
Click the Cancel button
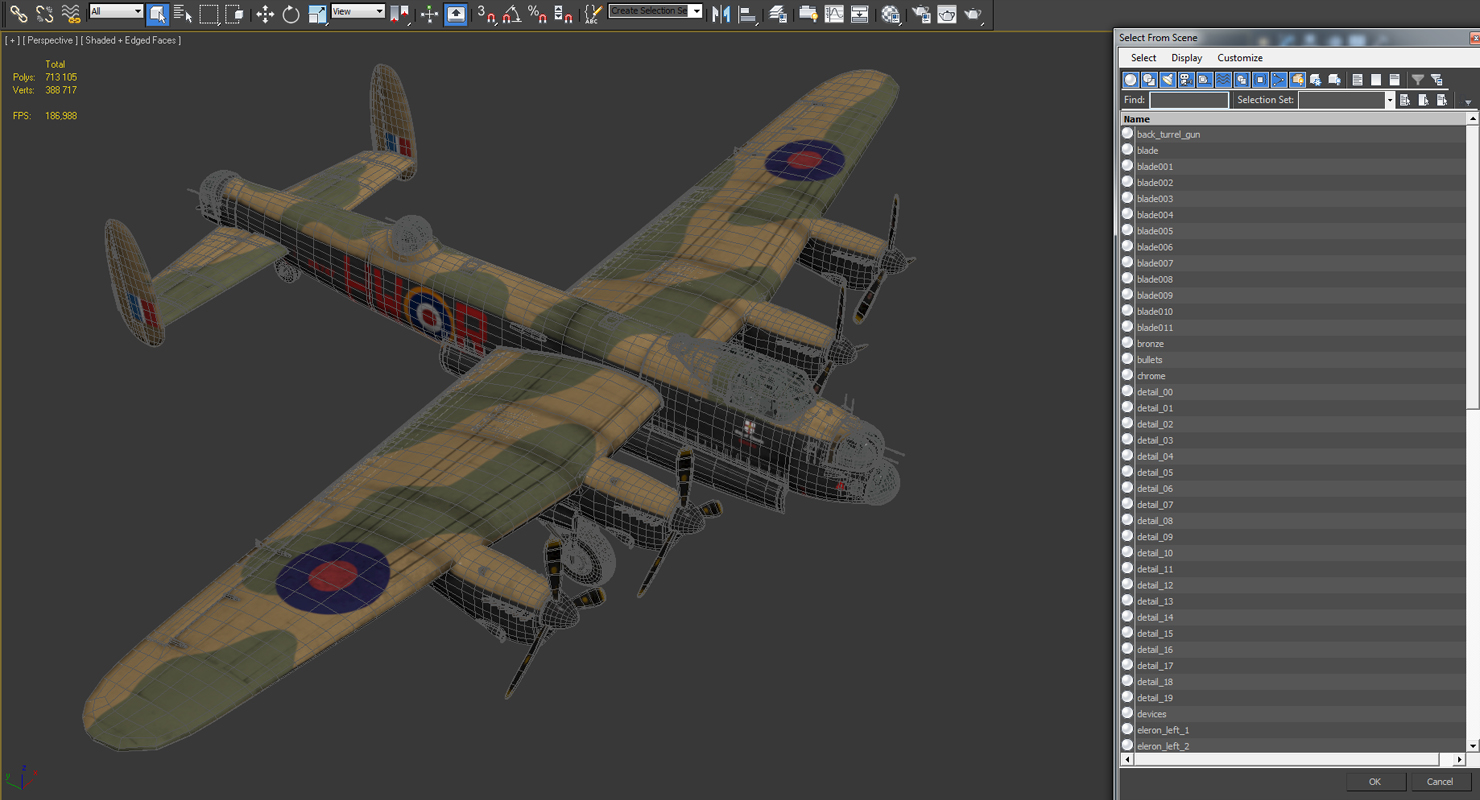point(1440,782)
